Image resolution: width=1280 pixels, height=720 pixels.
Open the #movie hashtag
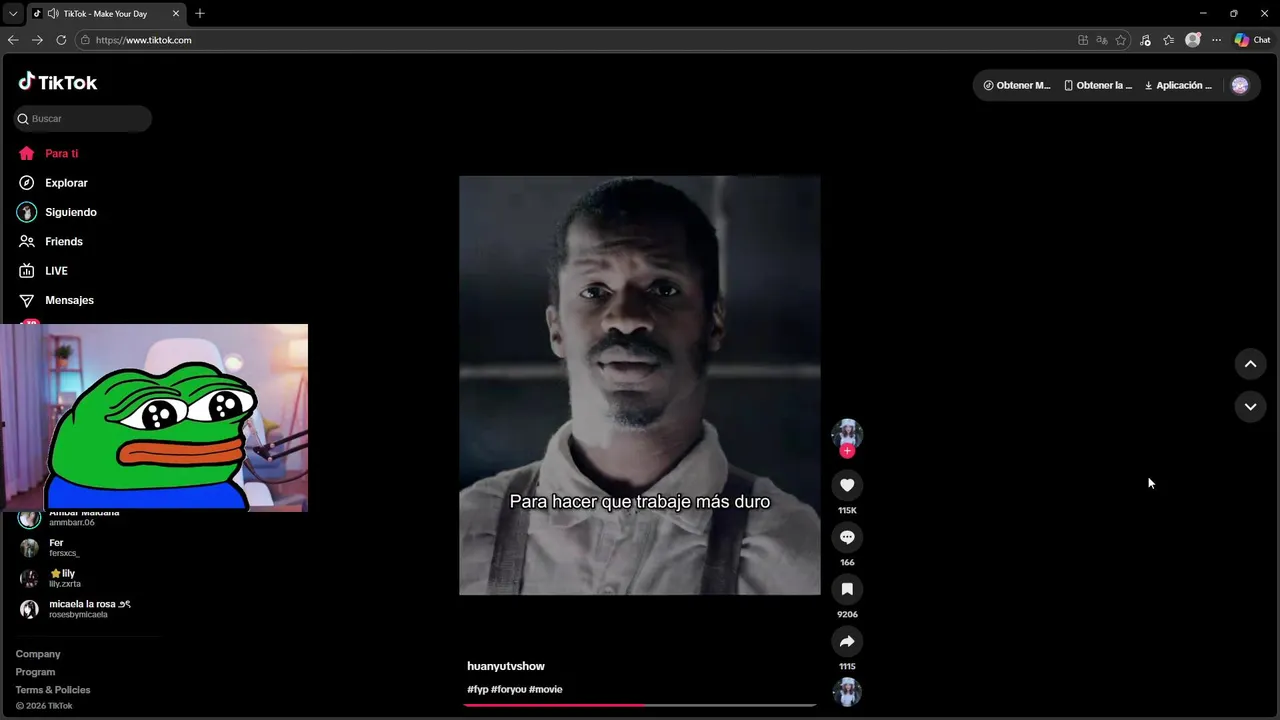click(x=546, y=689)
